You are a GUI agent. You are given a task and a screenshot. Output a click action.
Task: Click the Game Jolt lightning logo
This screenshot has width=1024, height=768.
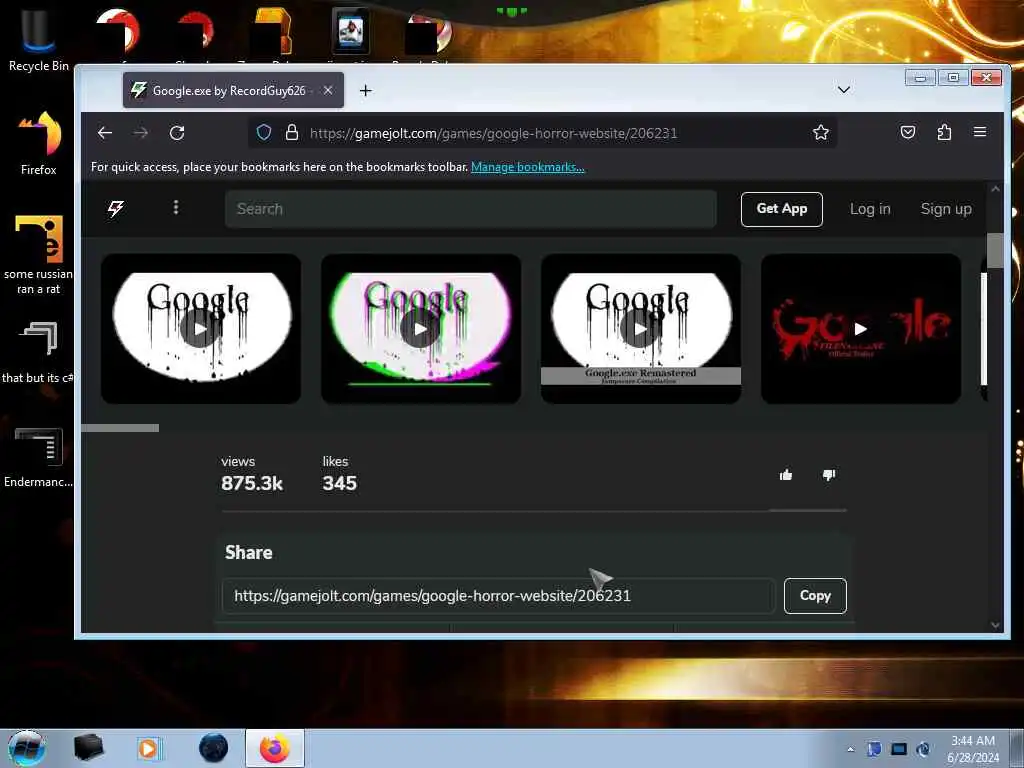pos(116,208)
